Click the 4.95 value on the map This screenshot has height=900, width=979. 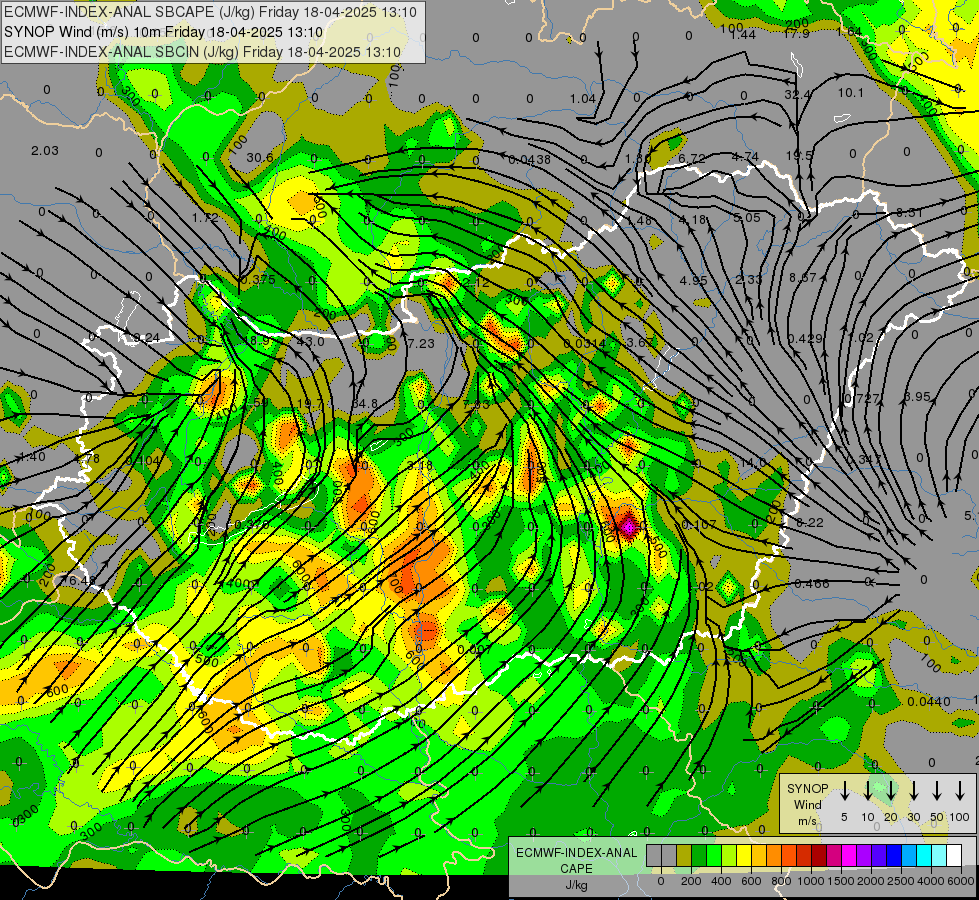tap(694, 280)
